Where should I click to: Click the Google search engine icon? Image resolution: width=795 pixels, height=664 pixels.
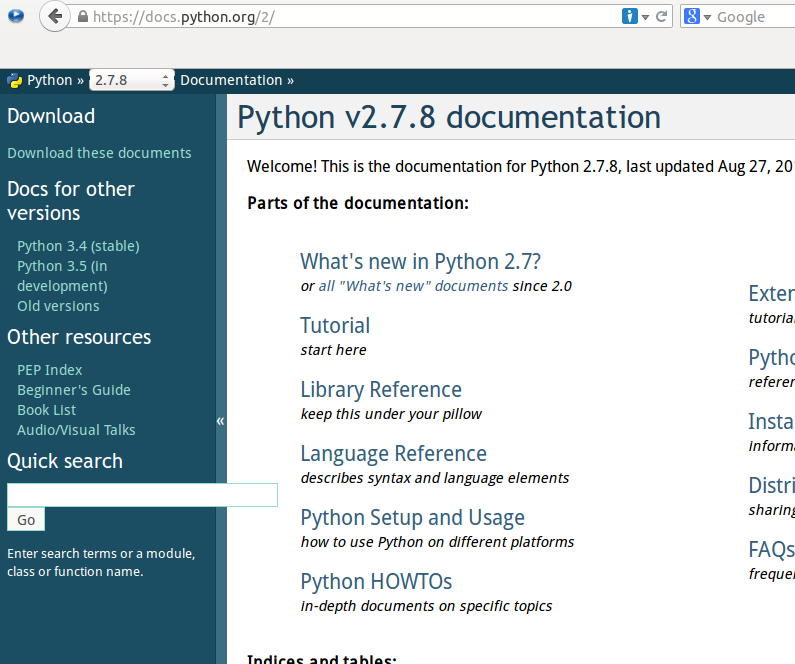click(692, 17)
